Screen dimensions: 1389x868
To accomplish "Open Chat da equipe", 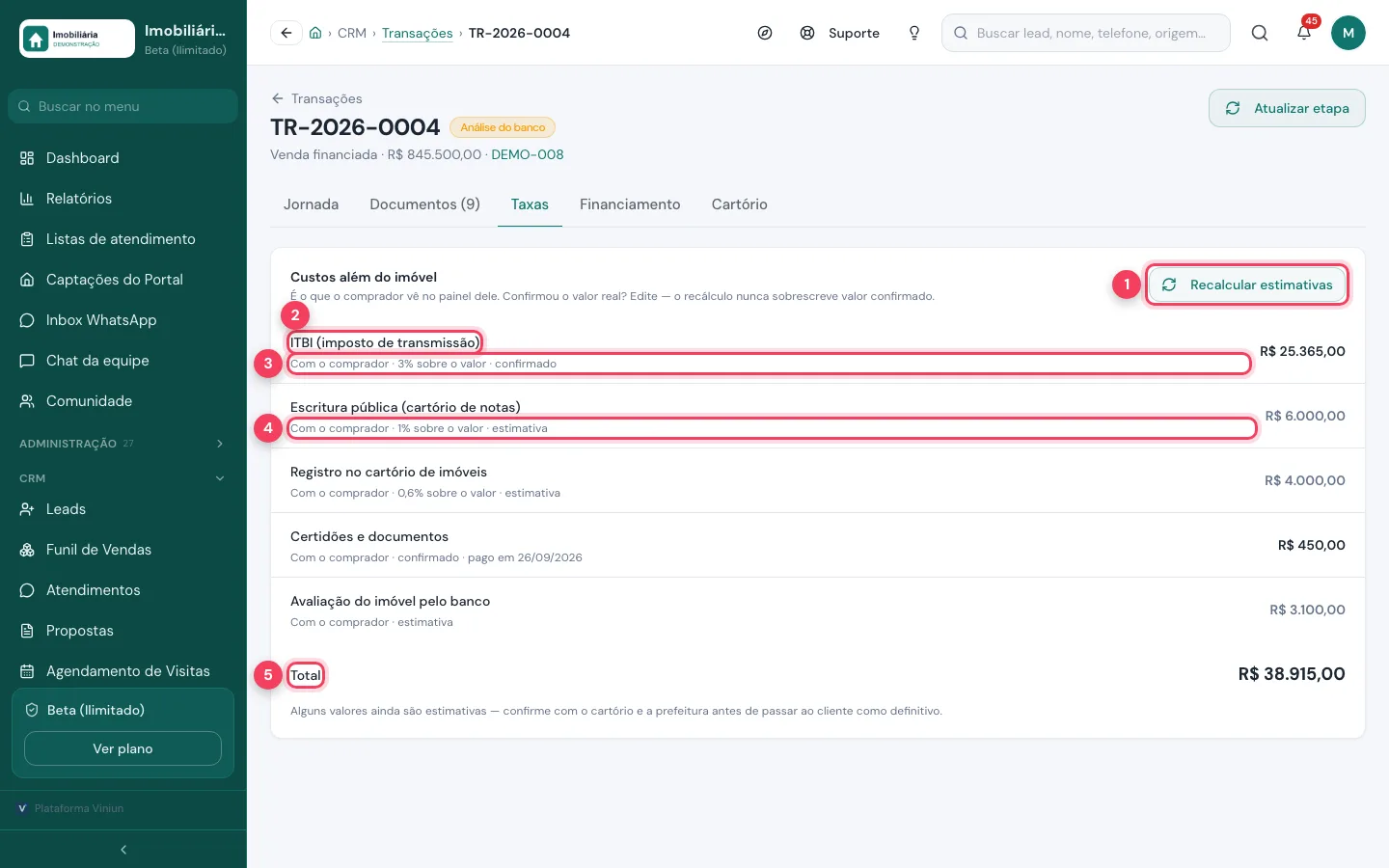I will [123, 361].
